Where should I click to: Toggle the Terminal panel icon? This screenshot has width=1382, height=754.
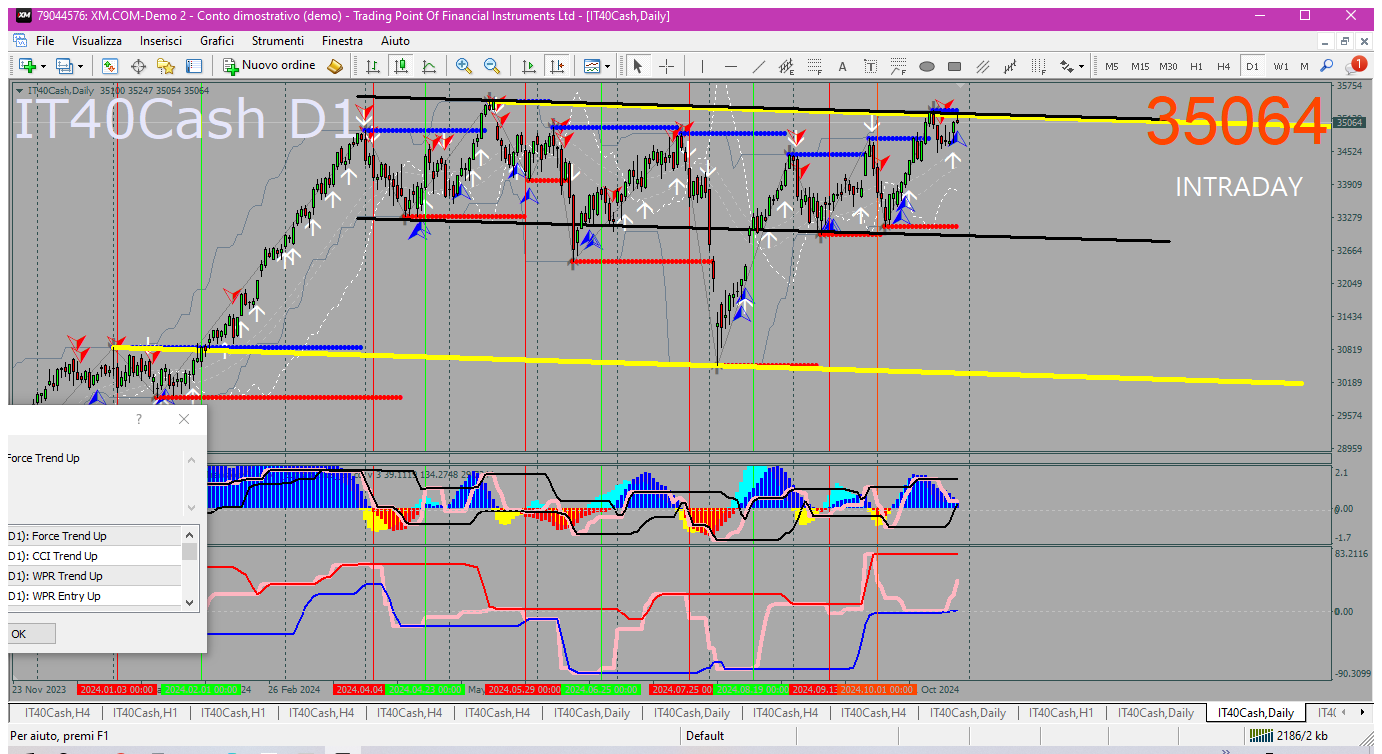click(194, 66)
